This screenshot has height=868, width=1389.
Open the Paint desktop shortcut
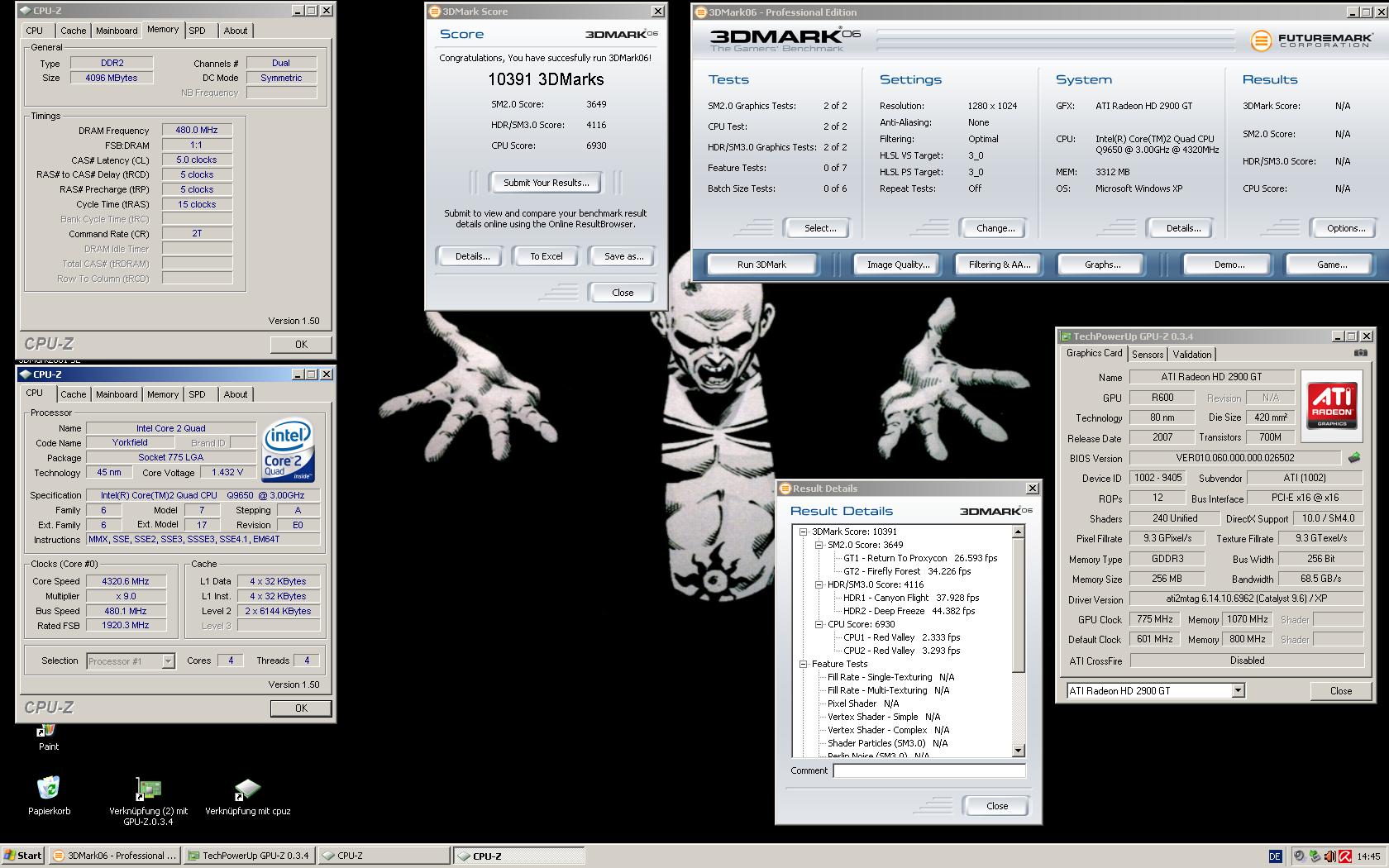pos(48,736)
